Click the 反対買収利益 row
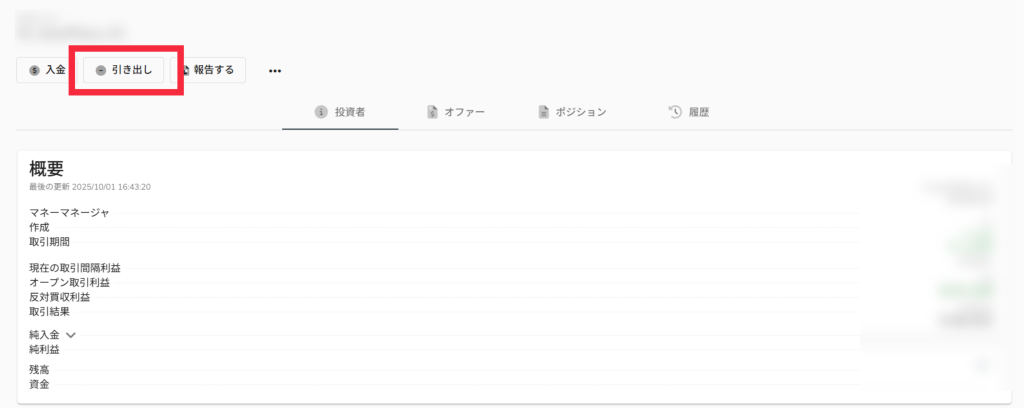This screenshot has height=408, width=1024. 60,297
